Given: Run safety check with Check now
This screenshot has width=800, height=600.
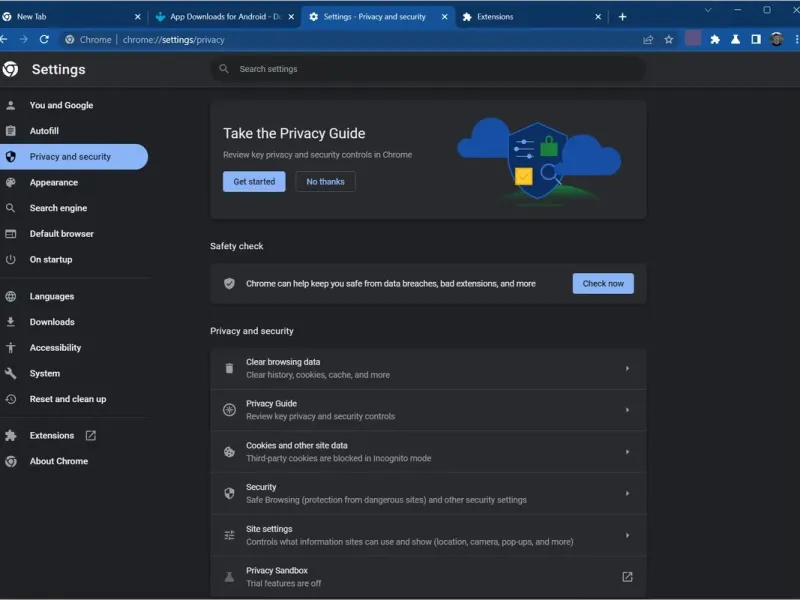Looking at the screenshot, I should tap(603, 283).
